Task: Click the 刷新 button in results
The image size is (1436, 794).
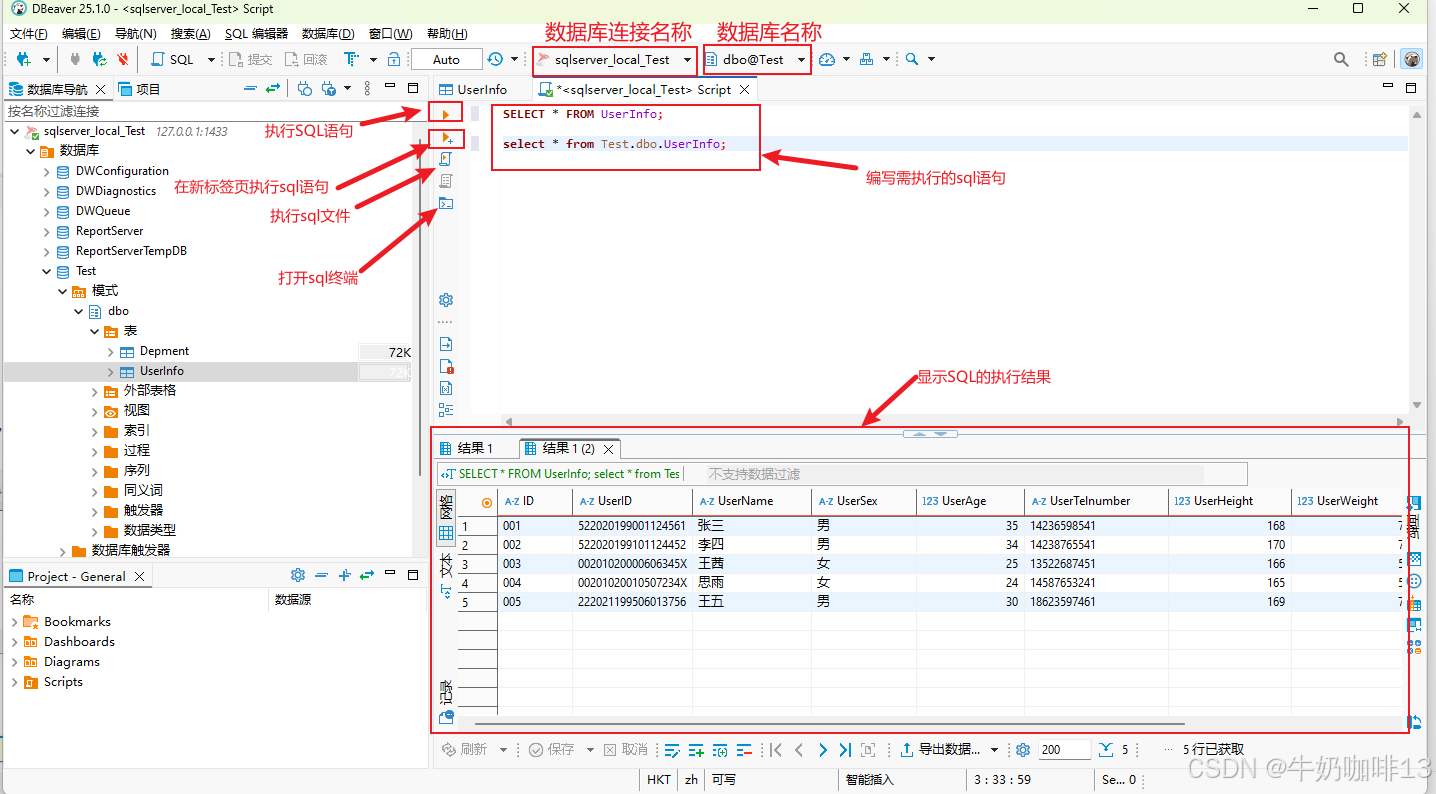Action: (x=465, y=749)
